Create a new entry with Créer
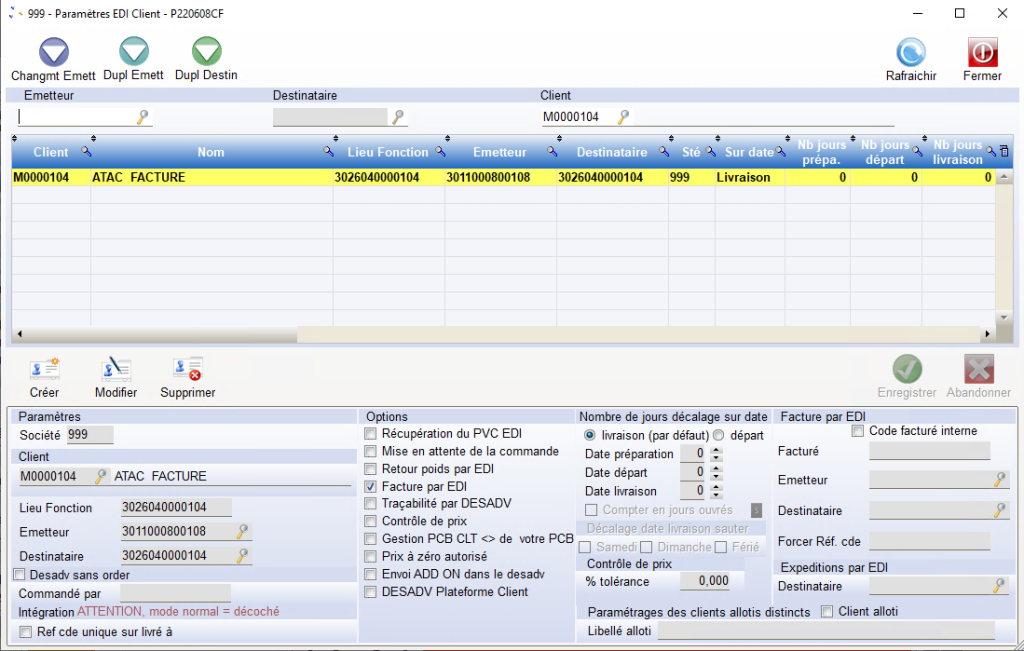Viewport: 1024px width, 651px height. tap(44, 370)
